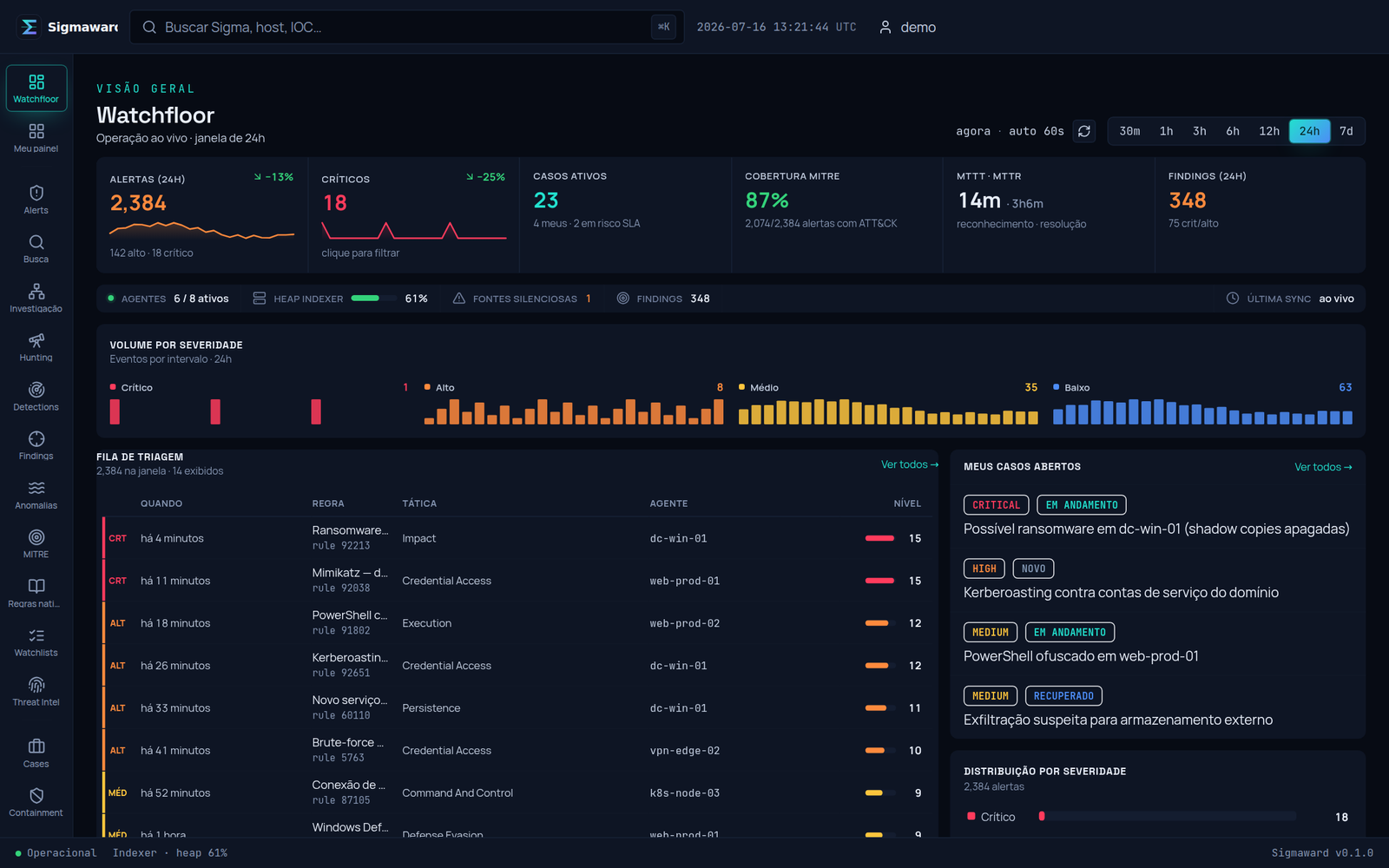Image resolution: width=1389 pixels, height=868 pixels.
Task: Click the Crítico bar in Distribuição por severidade
Action: pos(1167,817)
